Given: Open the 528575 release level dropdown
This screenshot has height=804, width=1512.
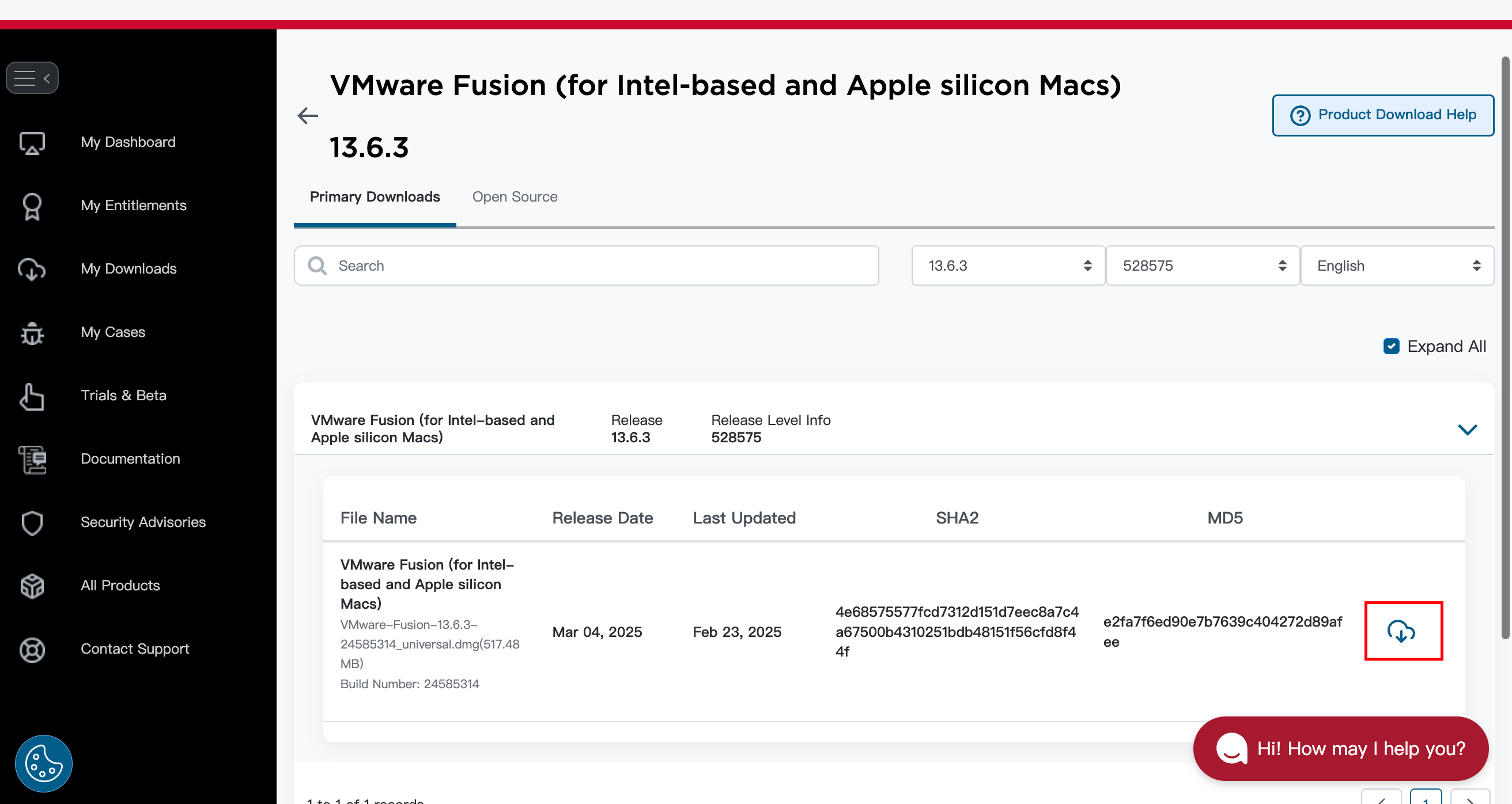Looking at the screenshot, I should [1202, 266].
